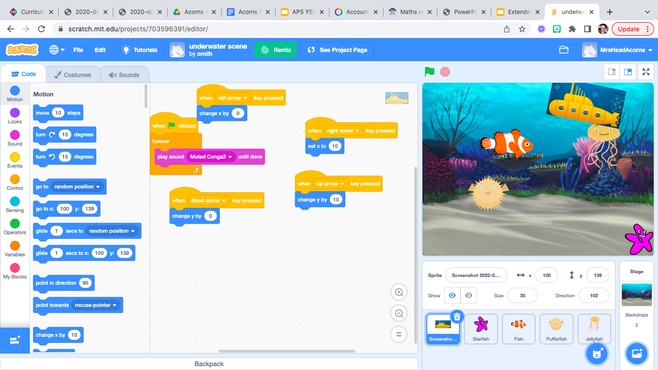Open the Choose a Sprite cat button
The image size is (658, 370).
(x=597, y=354)
